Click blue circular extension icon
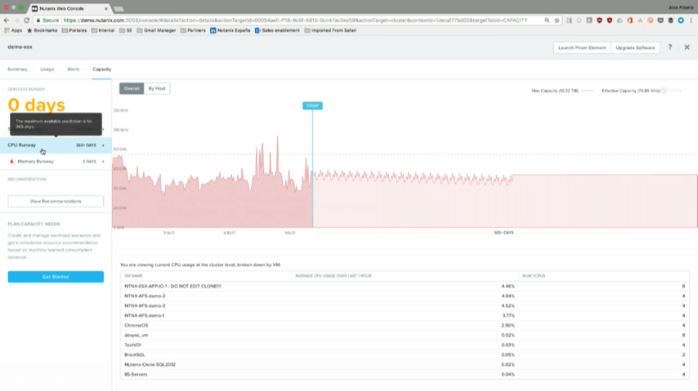698x391 pixels. [681, 20]
